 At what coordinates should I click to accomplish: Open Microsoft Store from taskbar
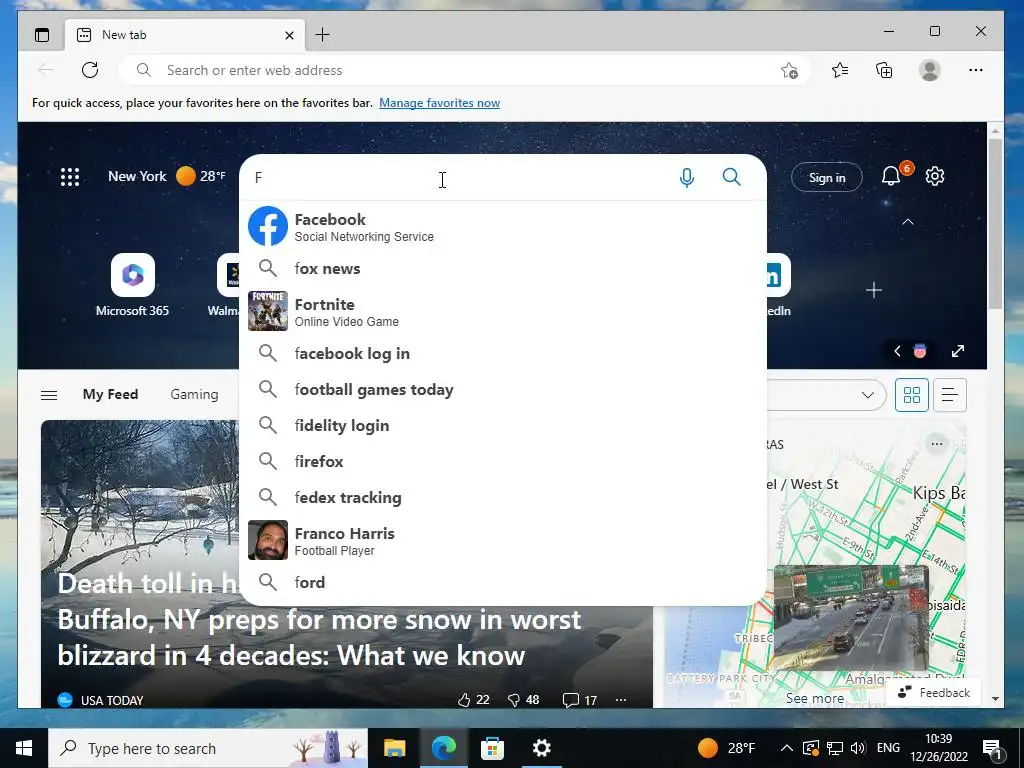tap(492, 748)
